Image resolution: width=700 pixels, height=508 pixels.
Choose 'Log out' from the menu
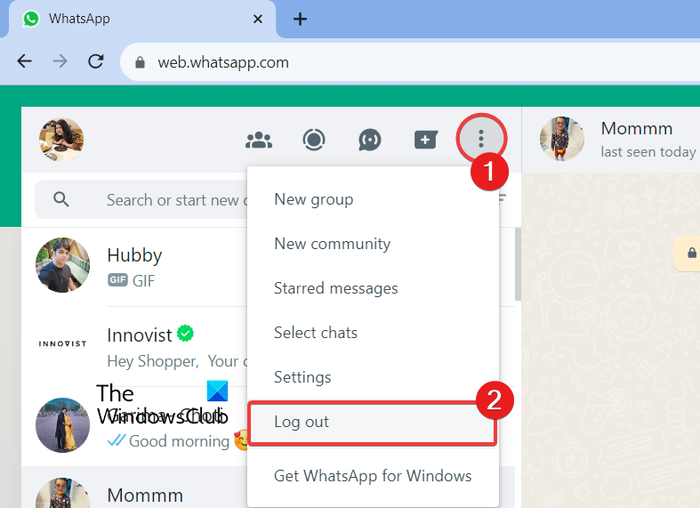tap(372, 422)
